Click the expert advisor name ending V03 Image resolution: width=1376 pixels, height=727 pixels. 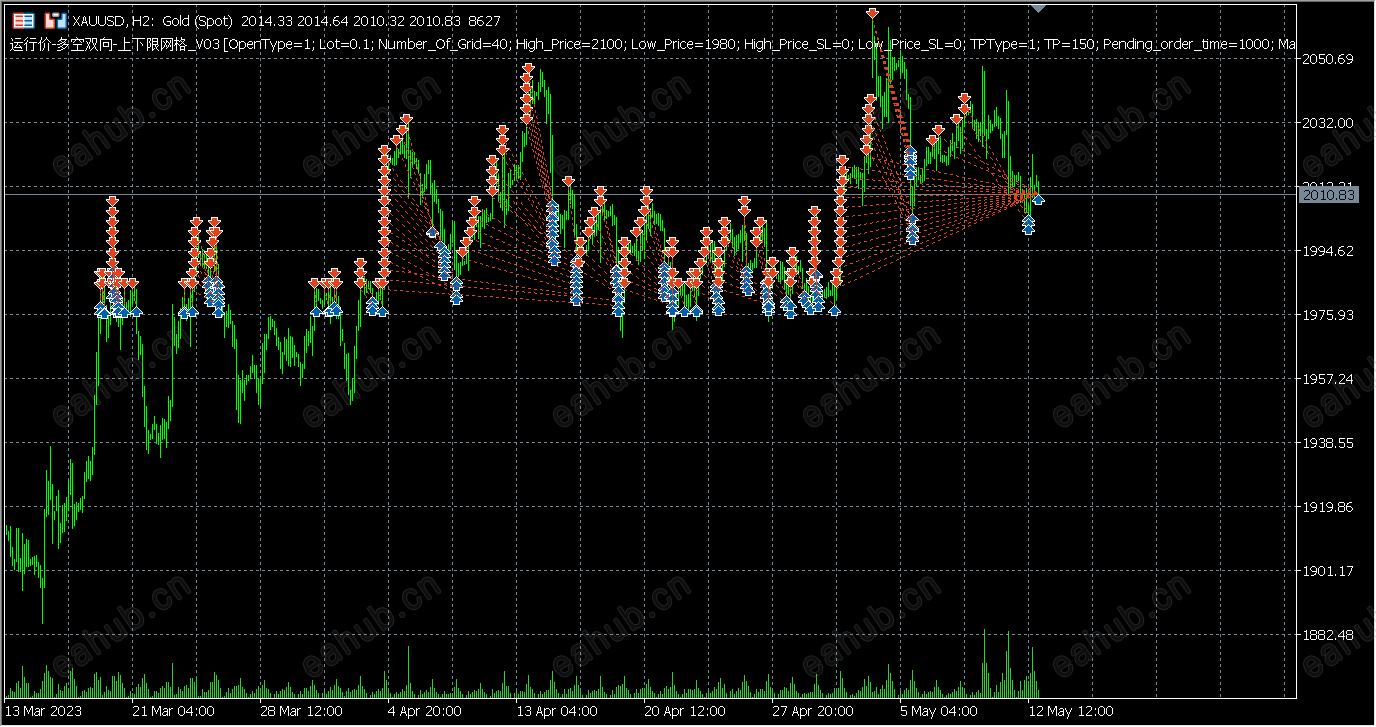point(114,44)
